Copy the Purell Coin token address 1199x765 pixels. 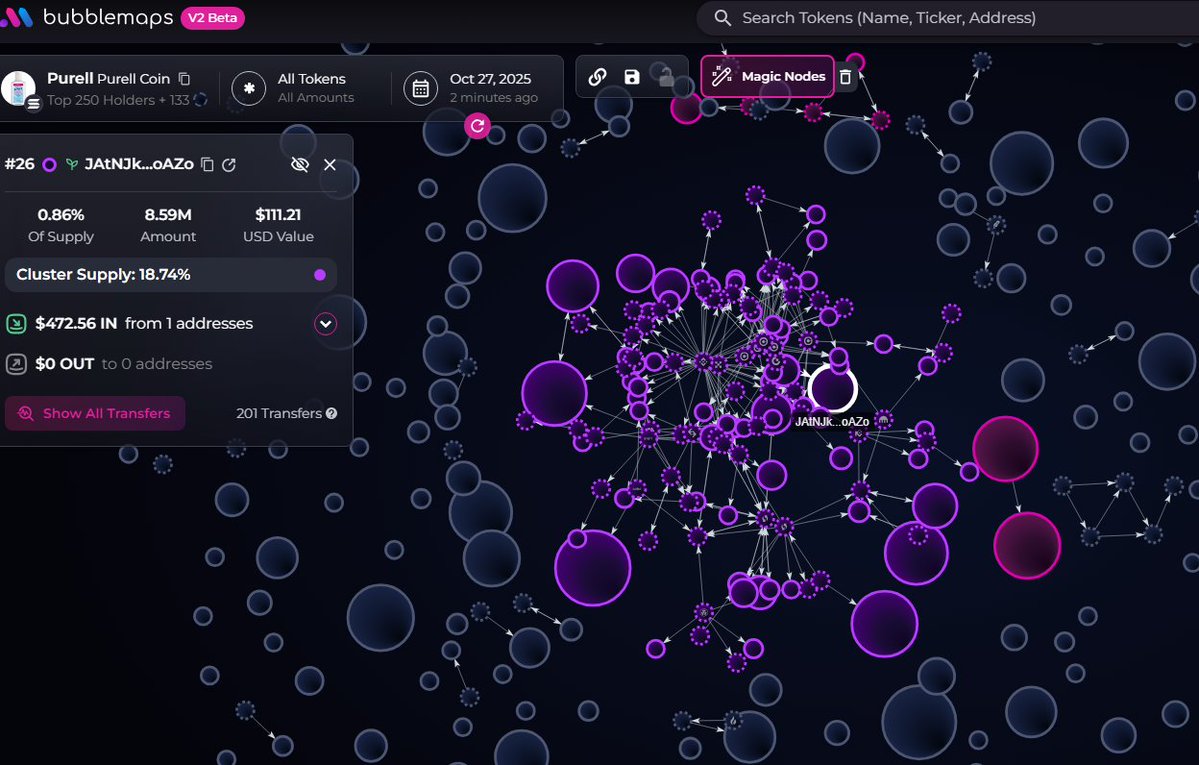[184, 78]
